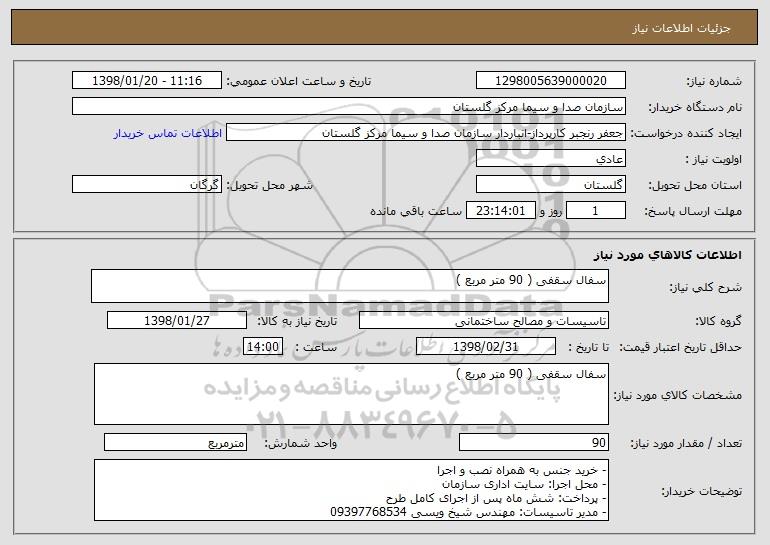
Task: Click the label اولویت نیاز
Action: 714,159
